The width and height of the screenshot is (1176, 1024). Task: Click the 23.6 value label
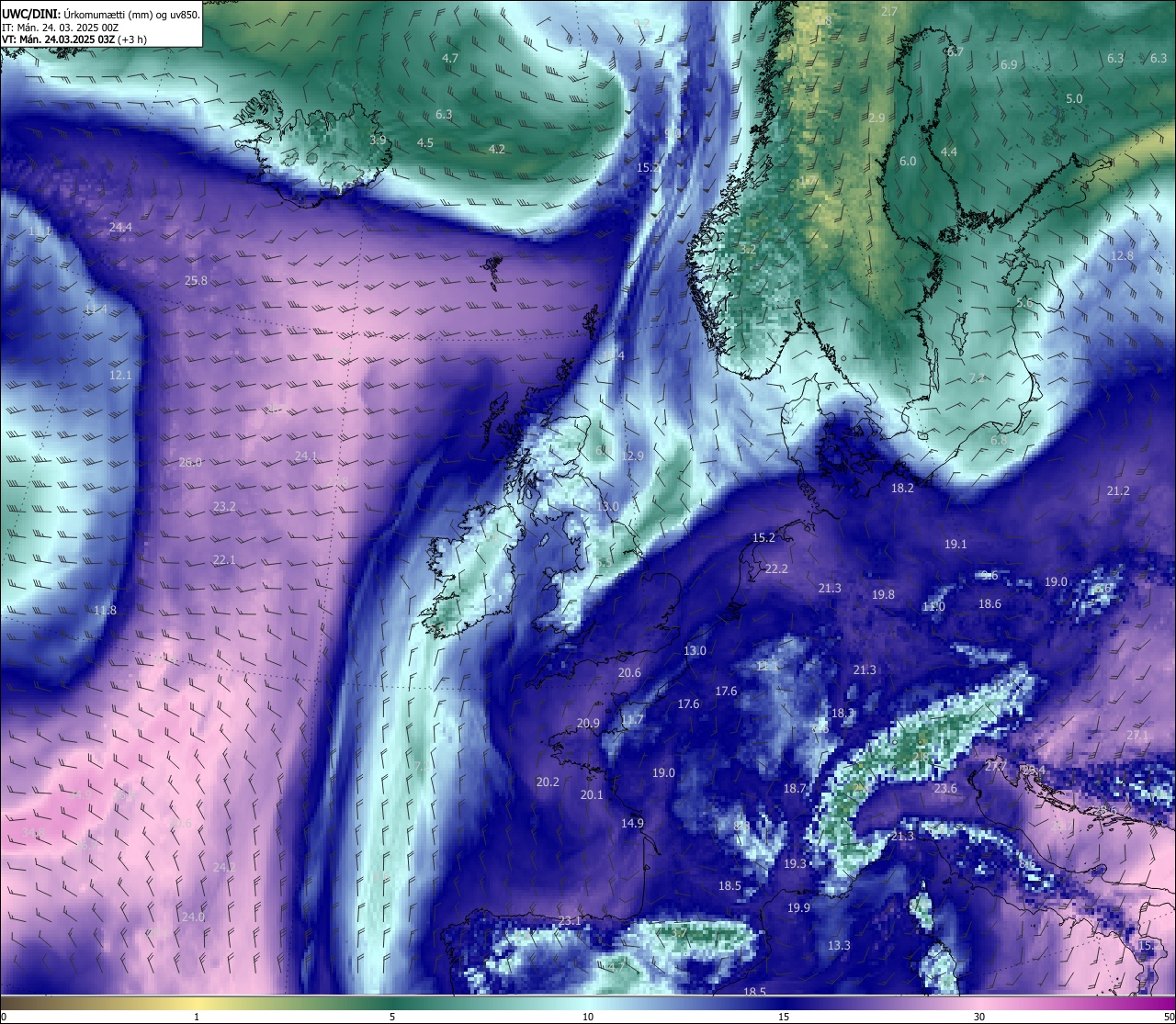945,789
